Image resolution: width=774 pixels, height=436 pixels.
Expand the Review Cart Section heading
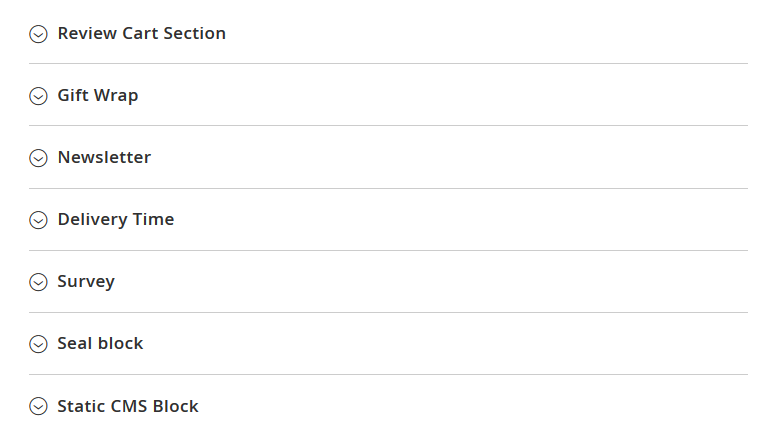pos(141,33)
